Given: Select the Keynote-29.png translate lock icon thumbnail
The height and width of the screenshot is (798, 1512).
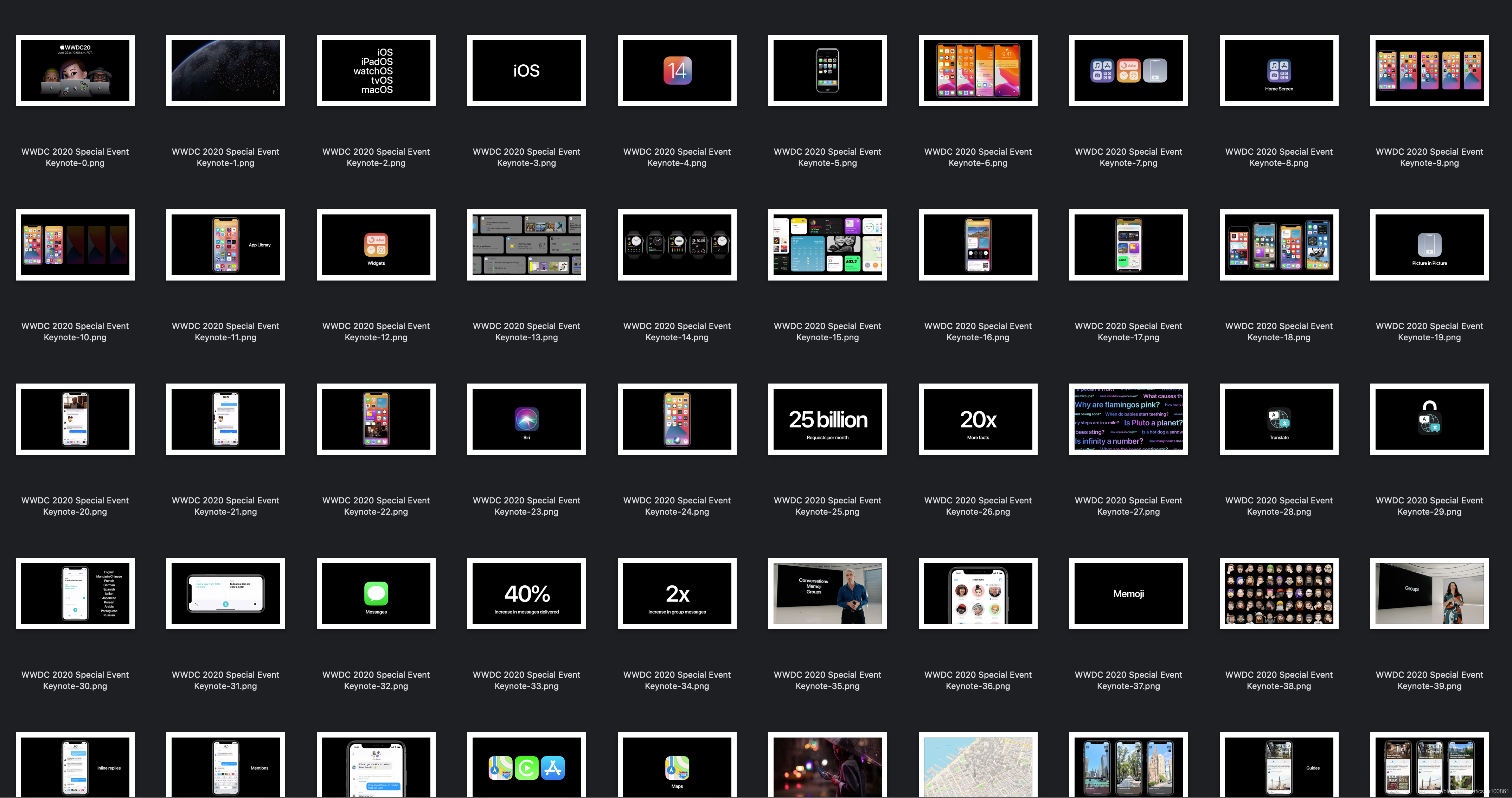Looking at the screenshot, I should (1429, 419).
